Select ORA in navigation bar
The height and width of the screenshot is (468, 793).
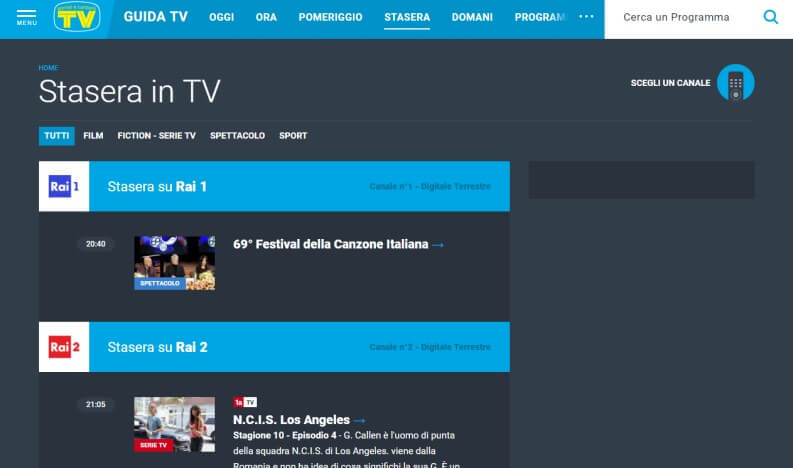pyautogui.click(x=266, y=17)
